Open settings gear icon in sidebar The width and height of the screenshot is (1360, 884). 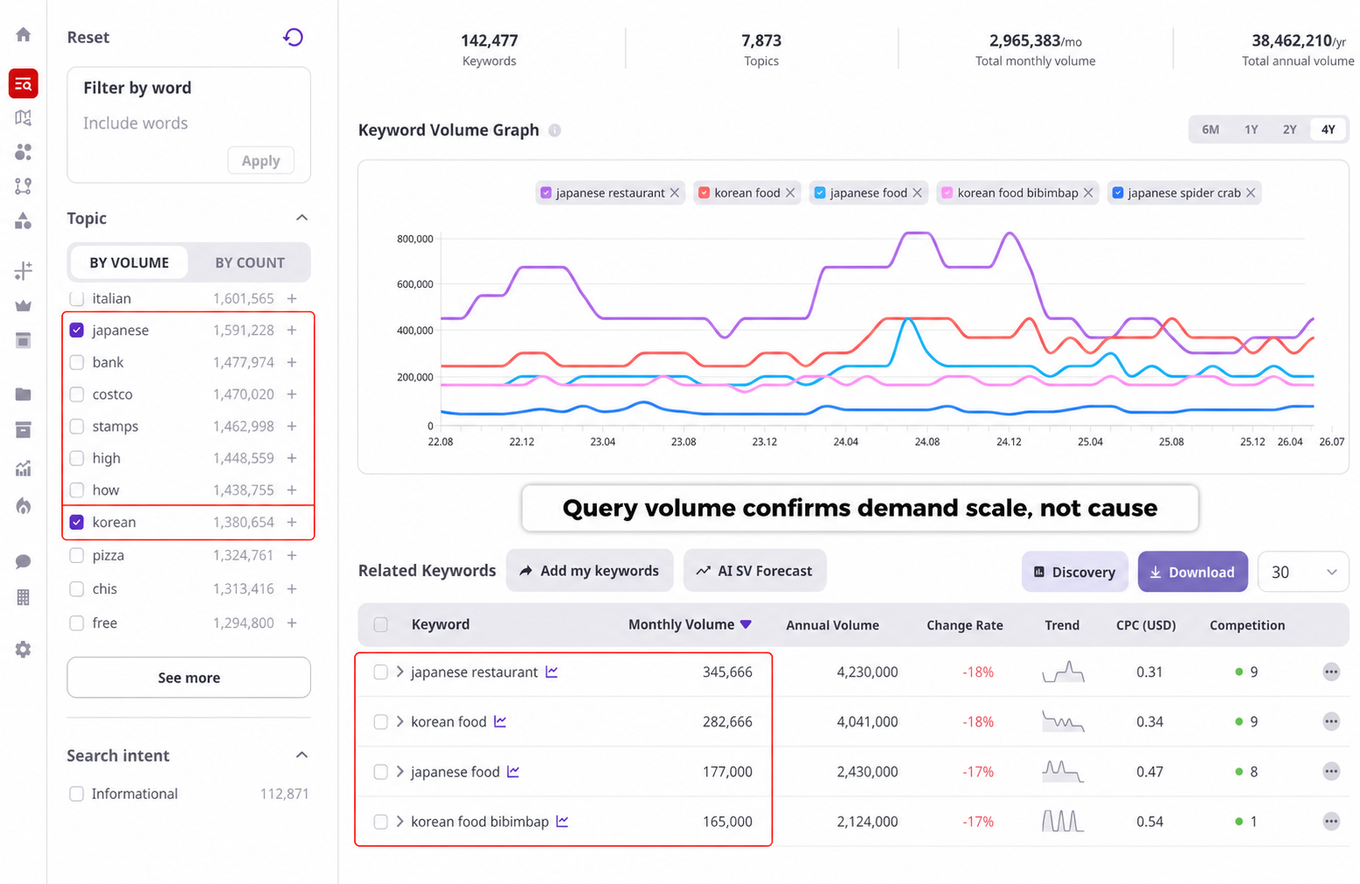point(23,650)
